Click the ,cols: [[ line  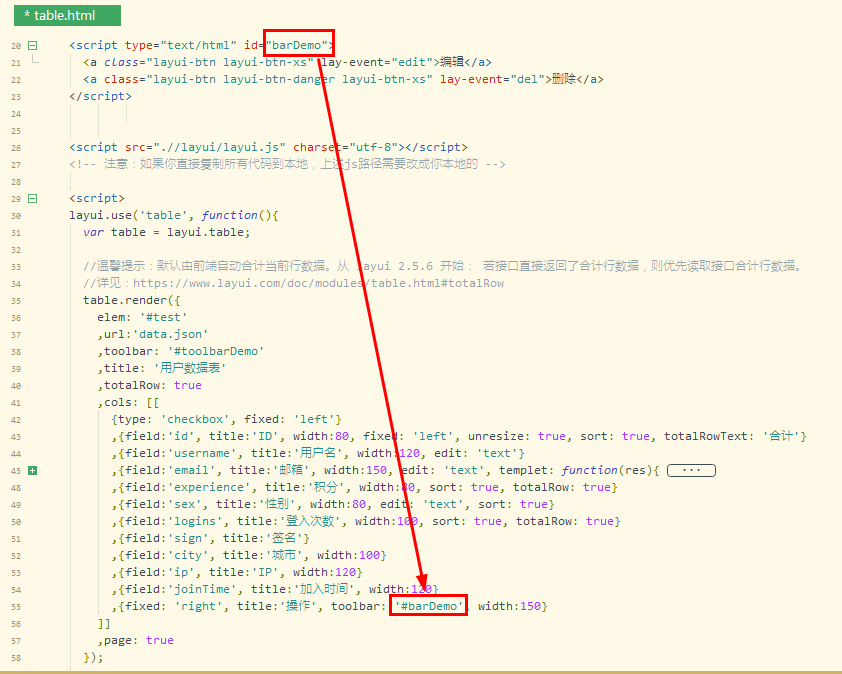pyautogui.click(x=128, y=402)
